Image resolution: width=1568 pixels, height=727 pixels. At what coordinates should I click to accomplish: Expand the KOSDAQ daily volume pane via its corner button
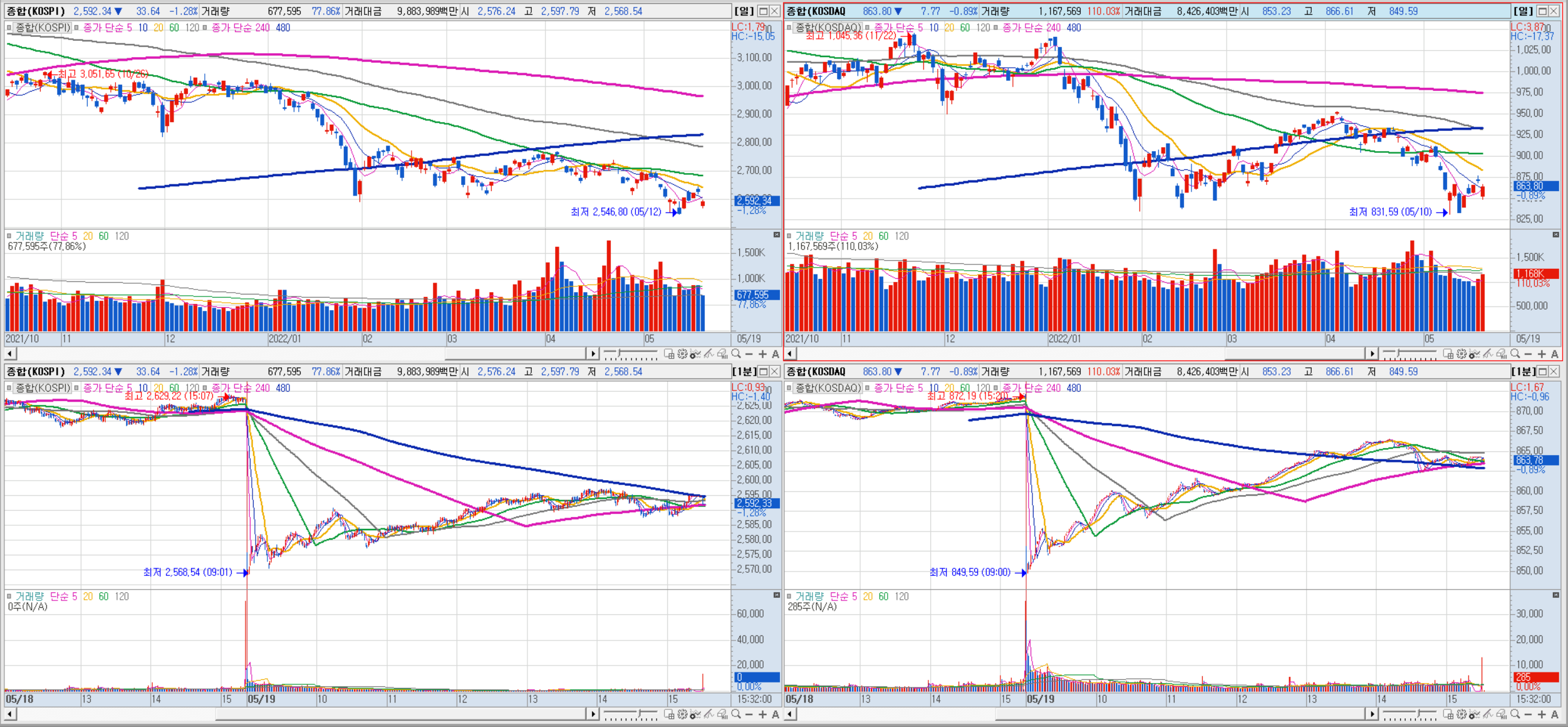(x=1556, y=235)
